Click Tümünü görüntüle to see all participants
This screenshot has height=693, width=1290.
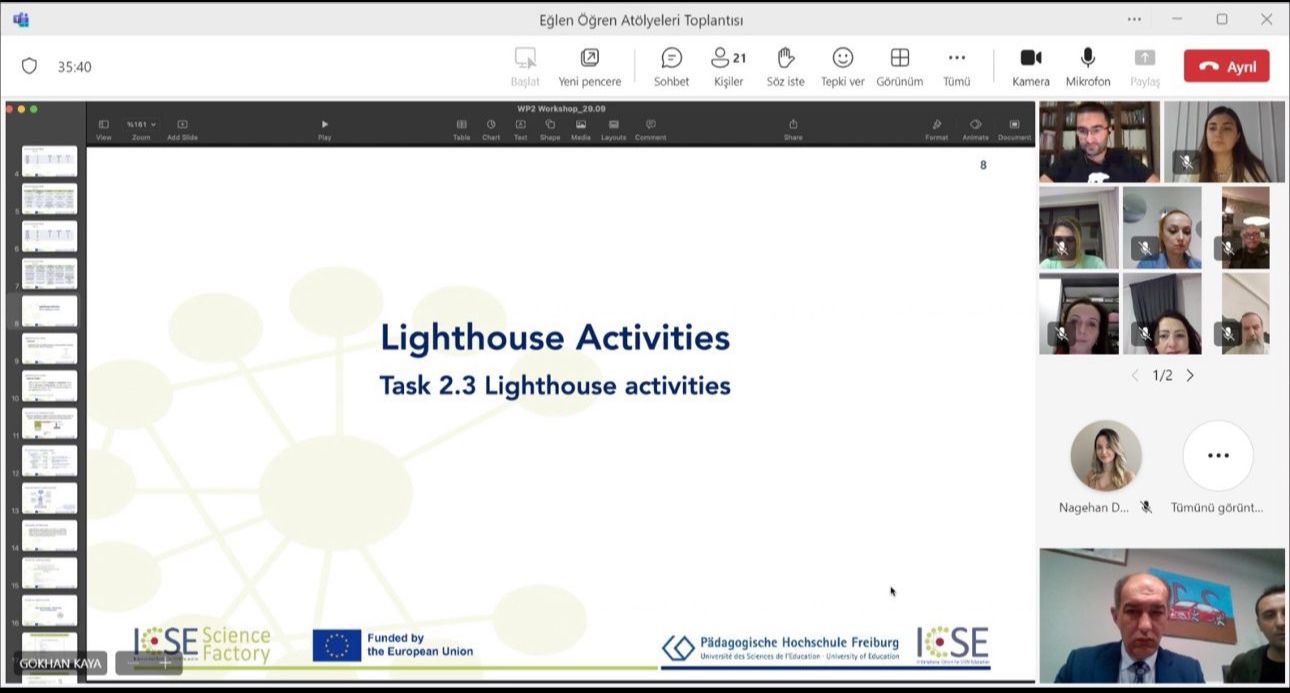click(x=1217, y=456)
